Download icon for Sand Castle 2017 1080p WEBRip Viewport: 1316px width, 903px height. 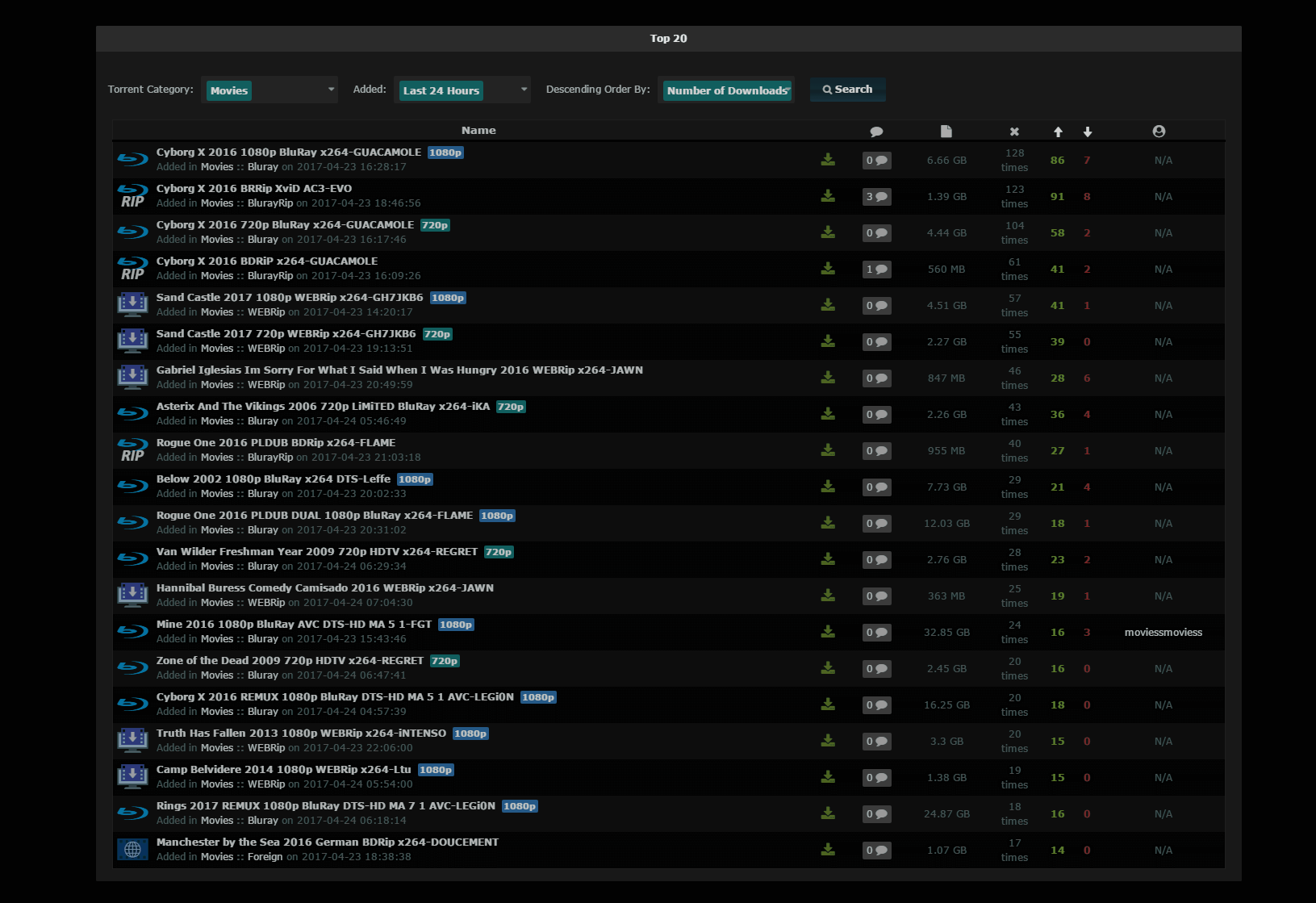pyautogui.click(x=828, y=305)
